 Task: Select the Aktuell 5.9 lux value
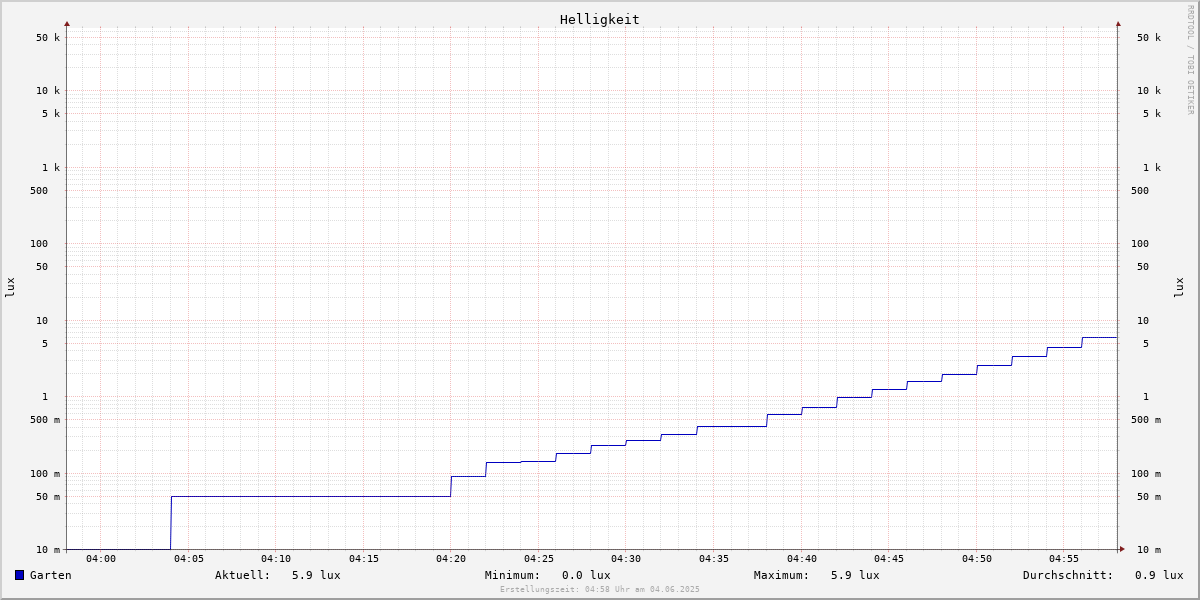(x=316, y=575)
